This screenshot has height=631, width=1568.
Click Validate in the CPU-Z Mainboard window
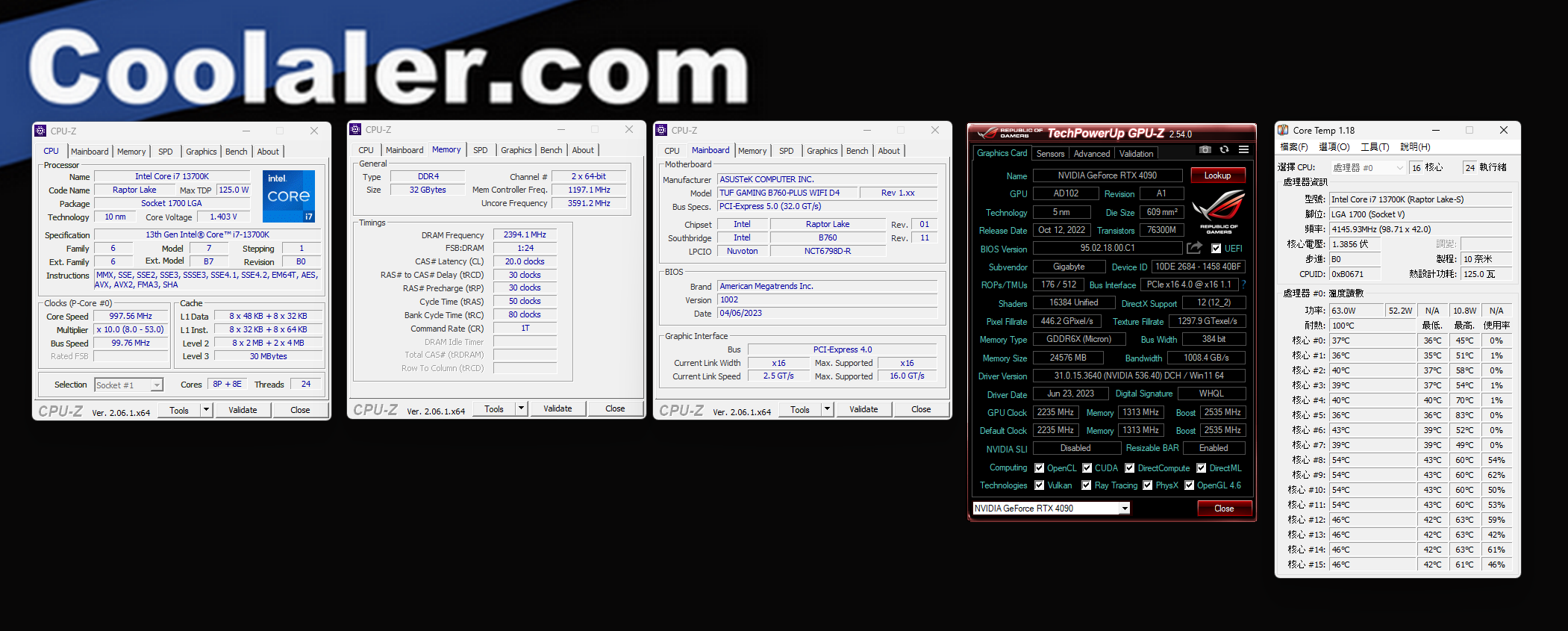point(863,409)
